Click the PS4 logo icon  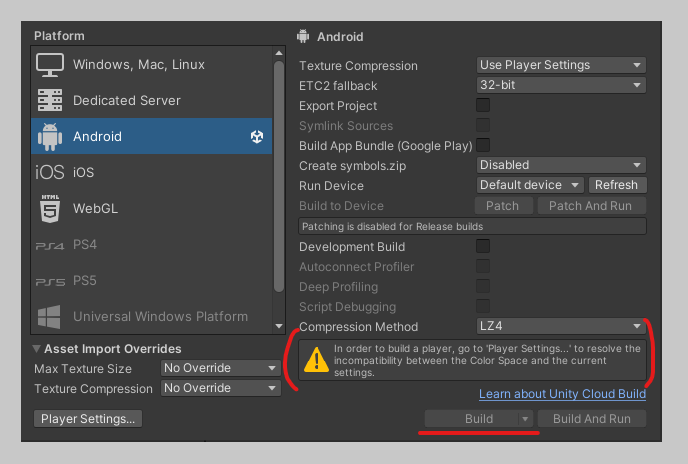50,246
